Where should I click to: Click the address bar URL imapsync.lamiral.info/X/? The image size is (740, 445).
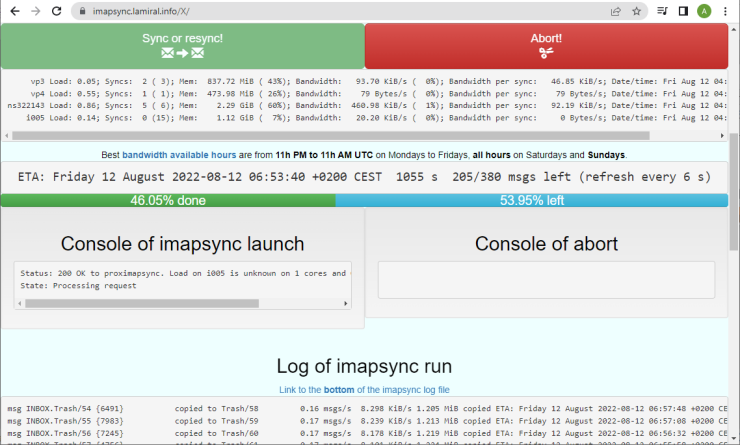[x=141, y=11]
